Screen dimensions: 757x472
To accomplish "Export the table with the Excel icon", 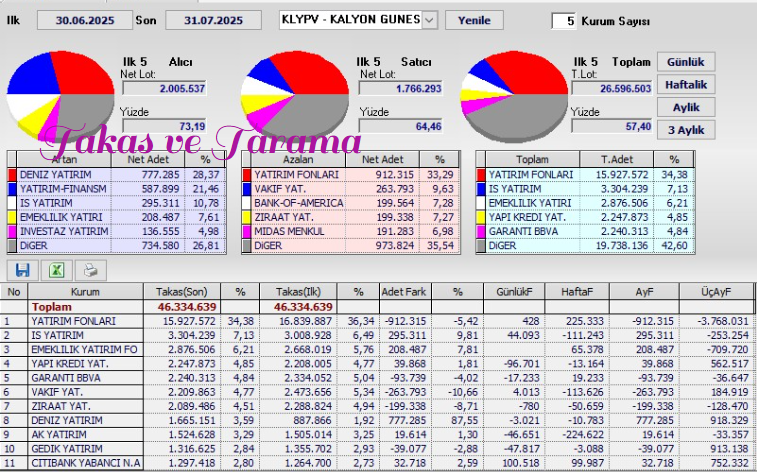I will [x=56, y=270].
